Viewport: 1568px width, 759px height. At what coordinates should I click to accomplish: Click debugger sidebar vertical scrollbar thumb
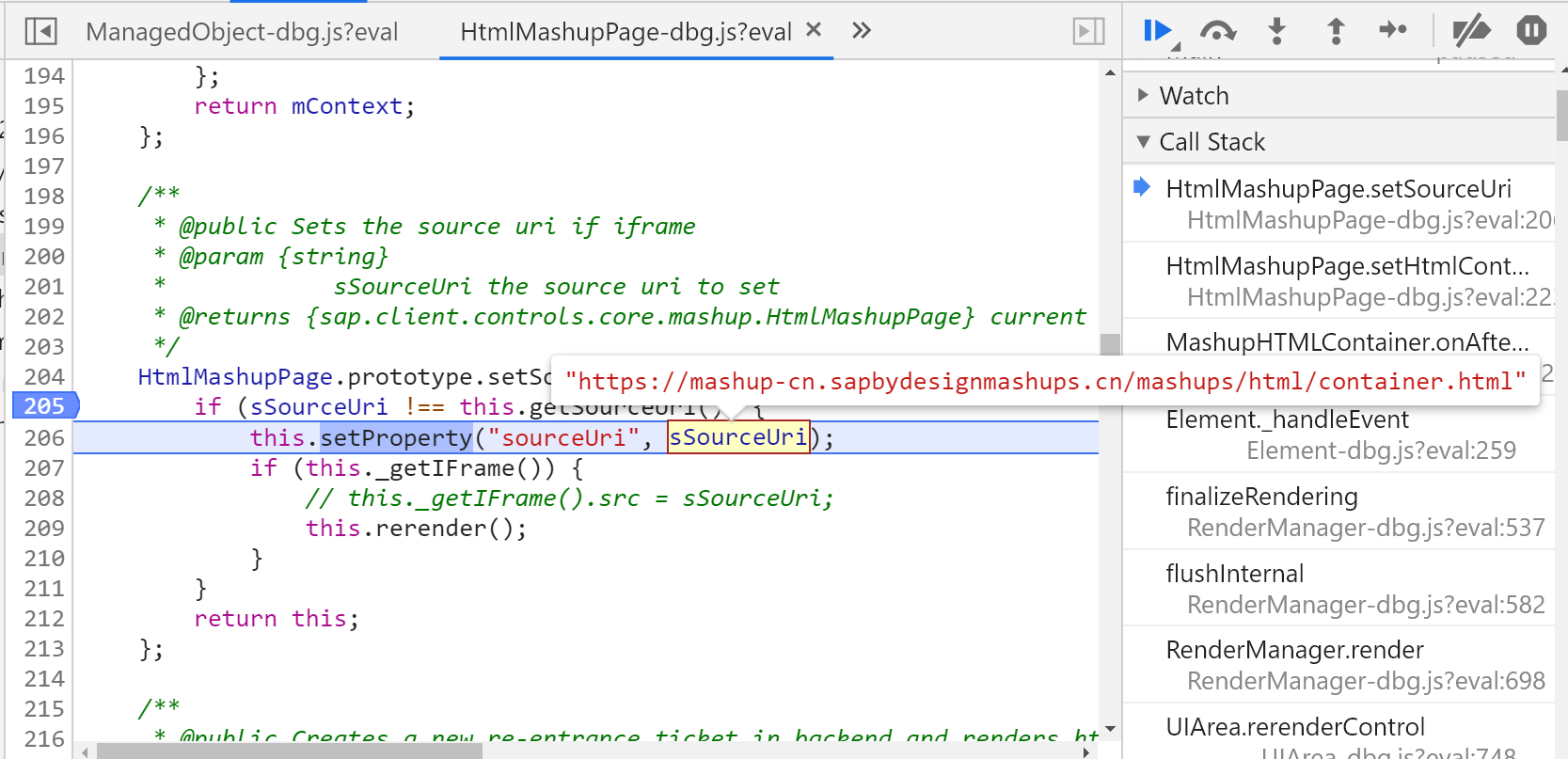coord(1561,115)
